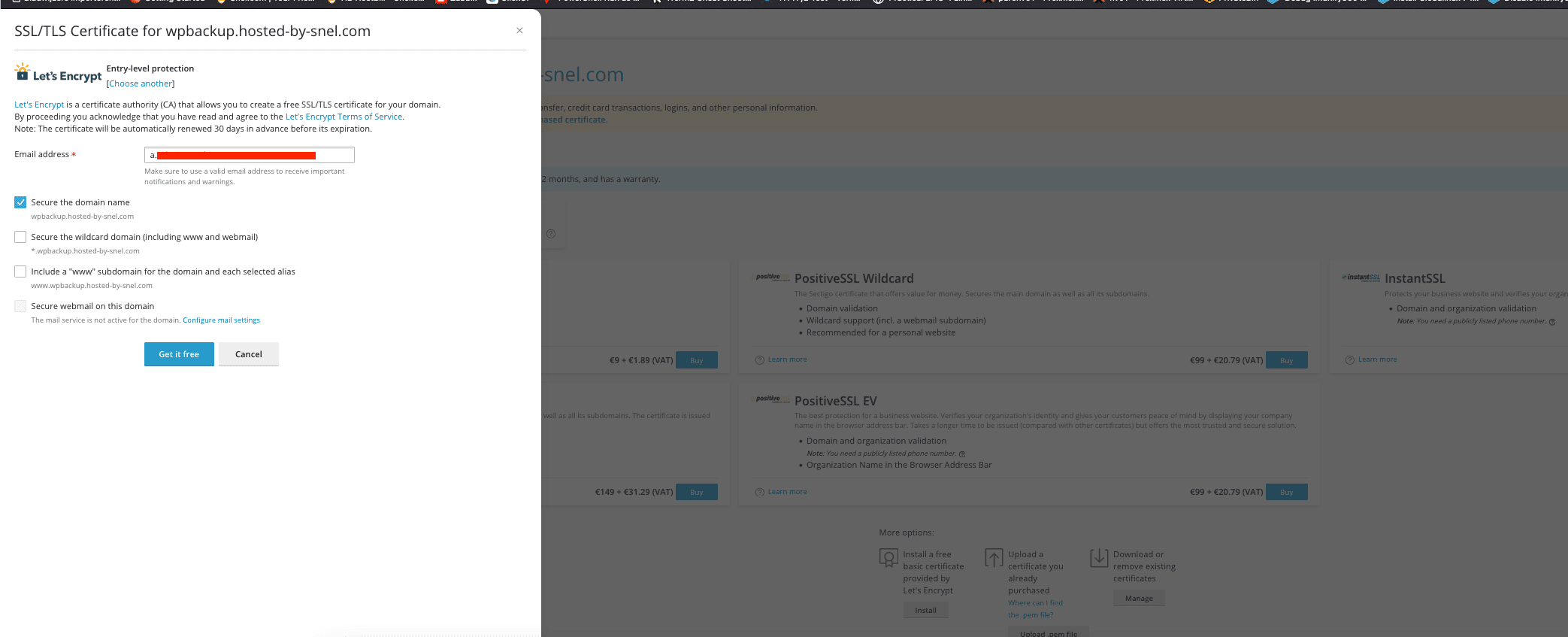Click Manage existing certificates button
The width and height of the screenshot is (1568, 637).
(1139, 598)
